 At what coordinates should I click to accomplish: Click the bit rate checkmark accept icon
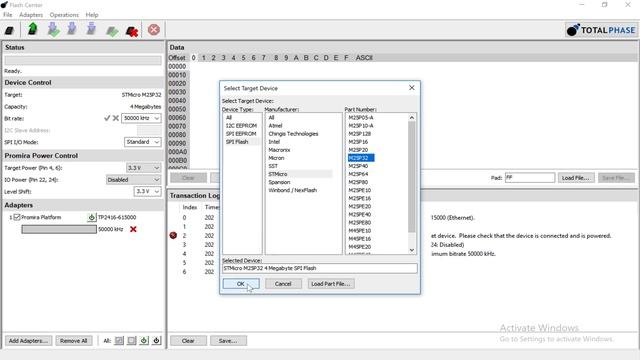[x=107, y=118]
